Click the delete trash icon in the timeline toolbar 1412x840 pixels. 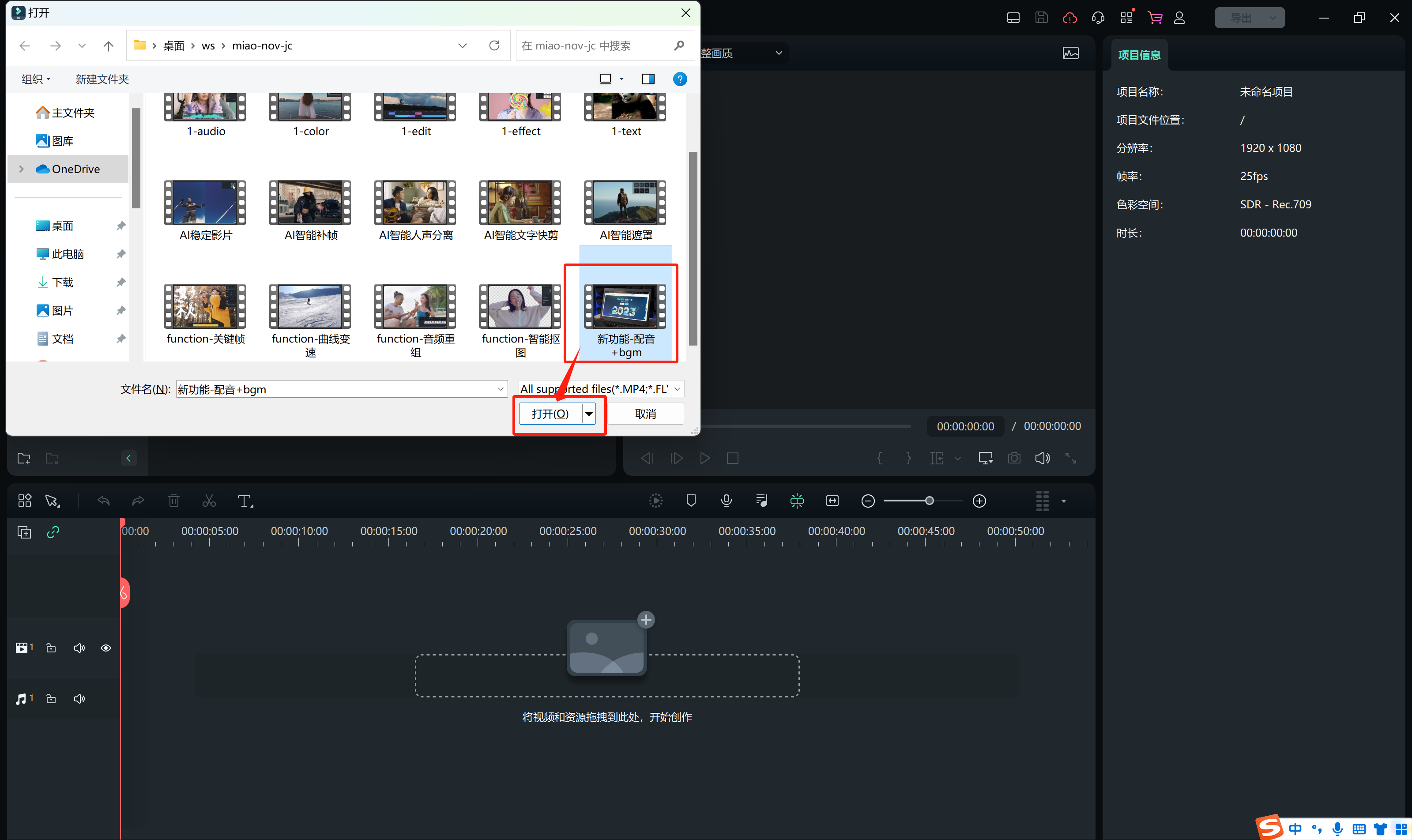click(x=174, y=501)
